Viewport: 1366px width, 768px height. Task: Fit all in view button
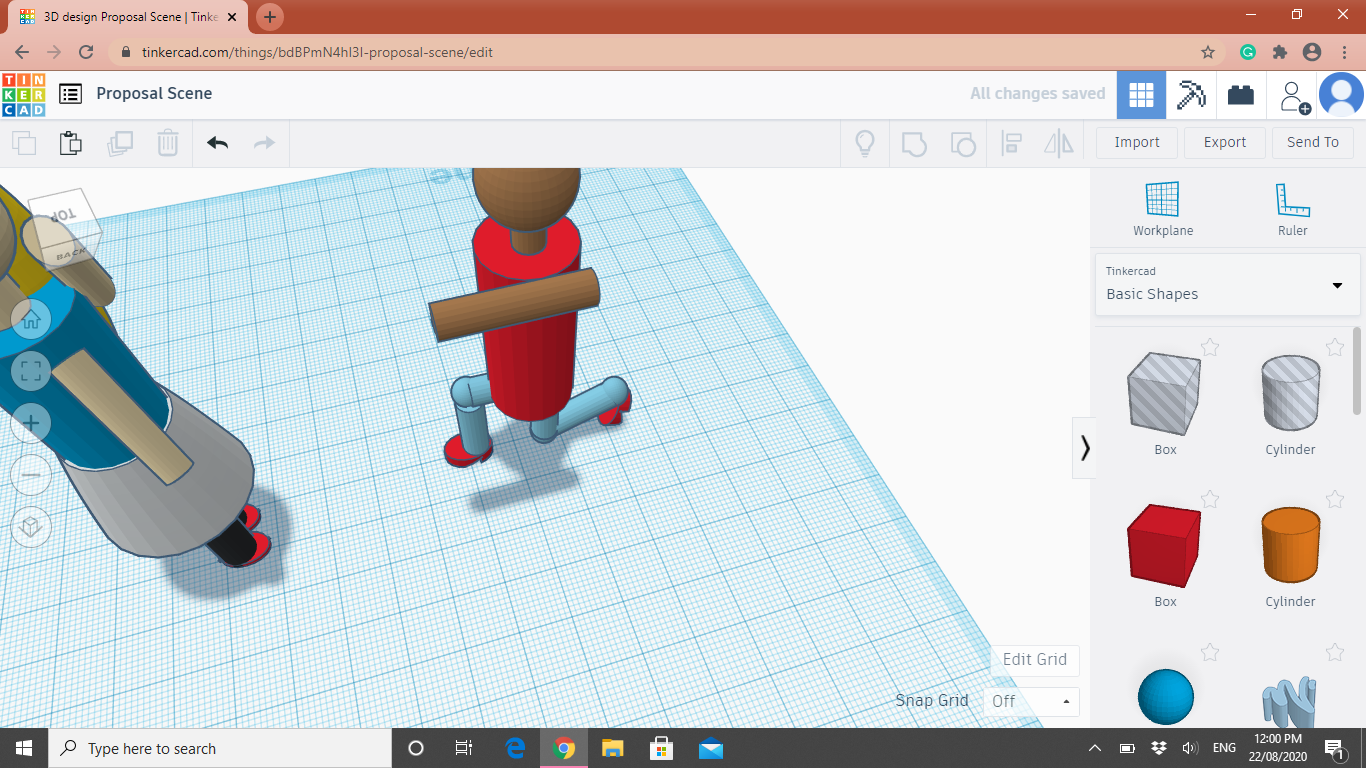[x=31, y=371]
